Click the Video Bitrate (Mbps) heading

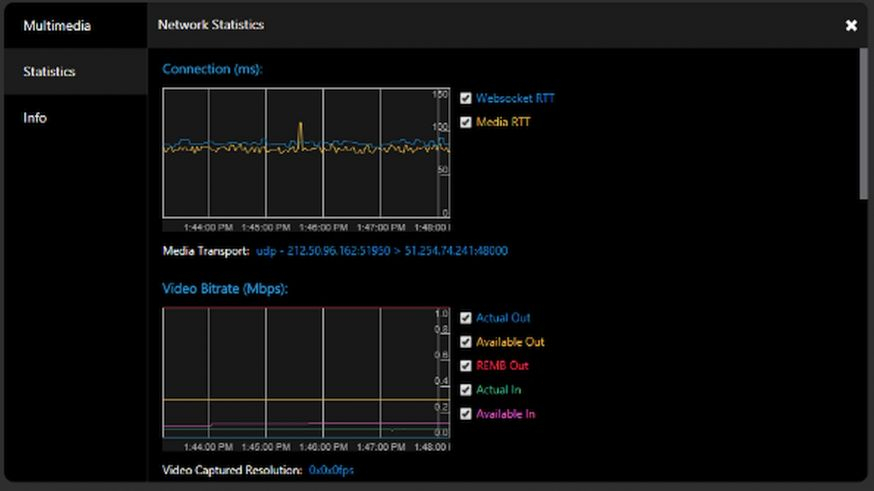point(225,289)
